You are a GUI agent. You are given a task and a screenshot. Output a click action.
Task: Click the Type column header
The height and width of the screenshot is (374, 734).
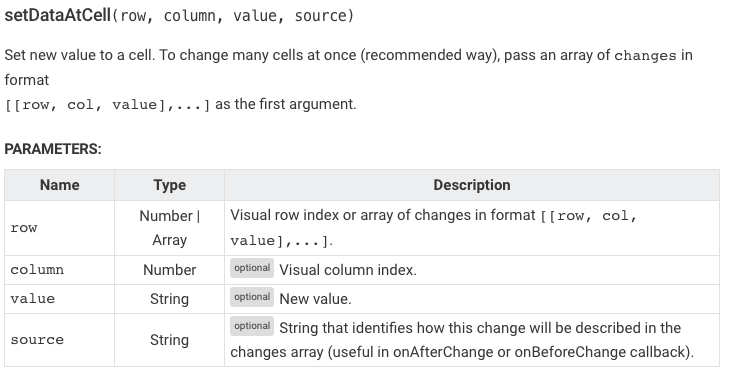169,185
